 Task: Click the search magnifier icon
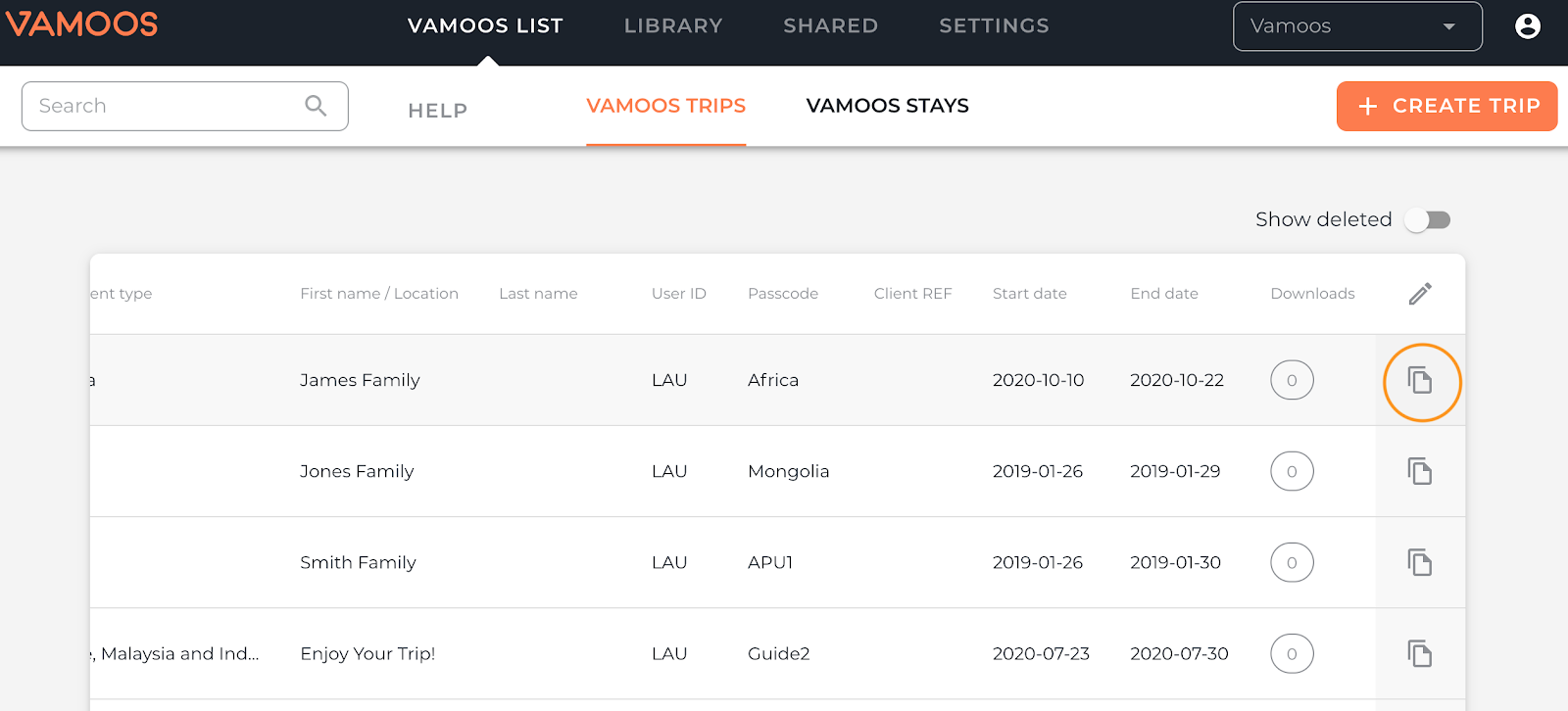(316, 106)
